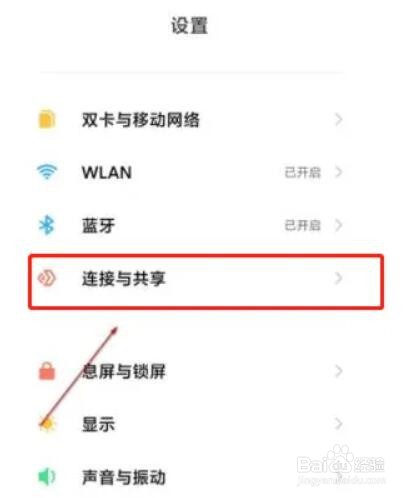Click chevron on the WLAN row
The image size is (414, 498).
coord(338,172)
